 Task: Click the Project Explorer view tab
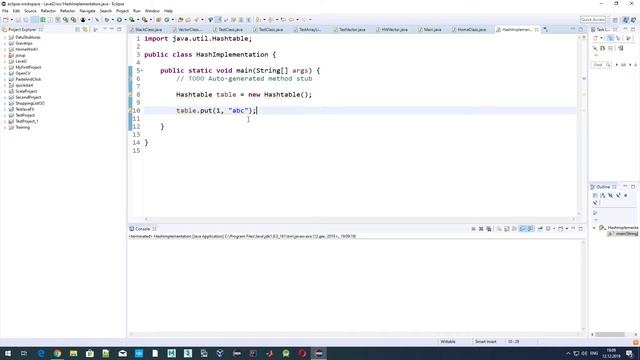tap(22, 30)
